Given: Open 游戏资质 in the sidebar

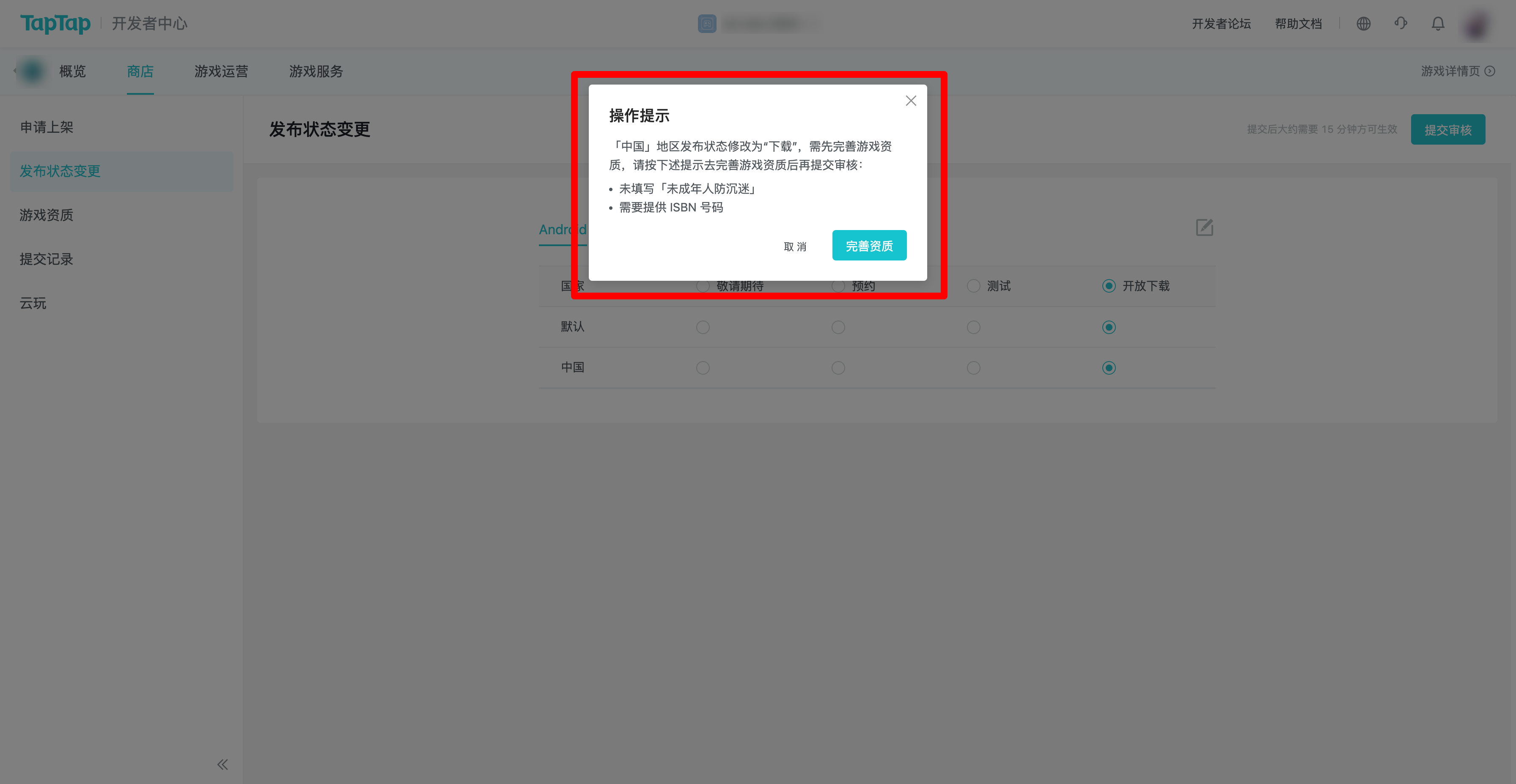Looking at the screenshot, I should pos(47,215).
